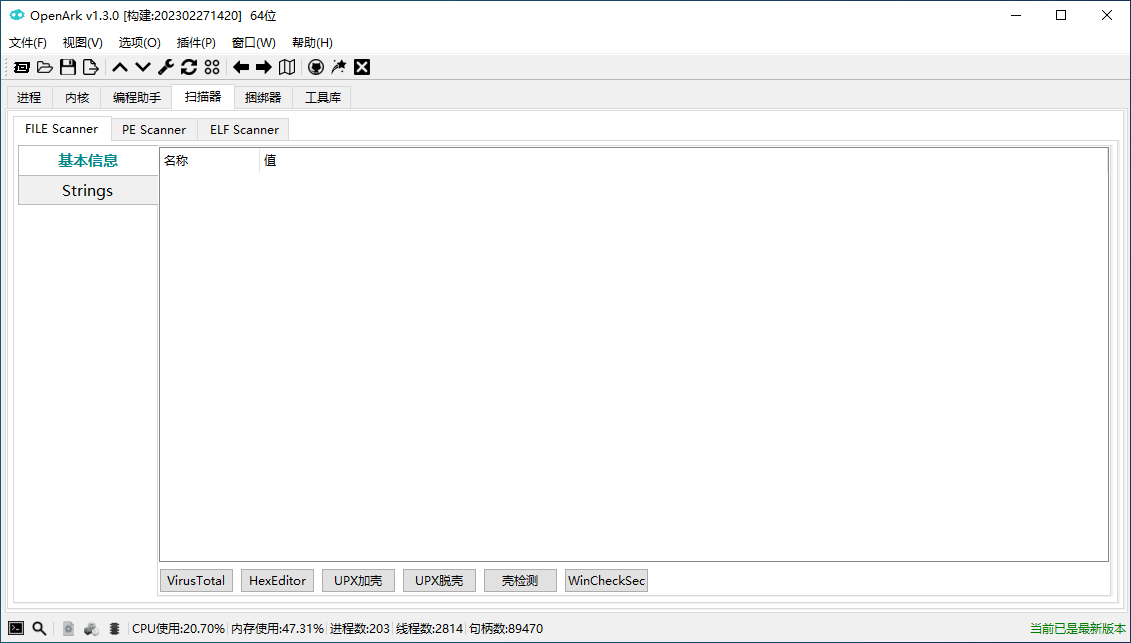1131x643 pixels.
Task: Click the floppy disk save icon
Action: [68, 67]
